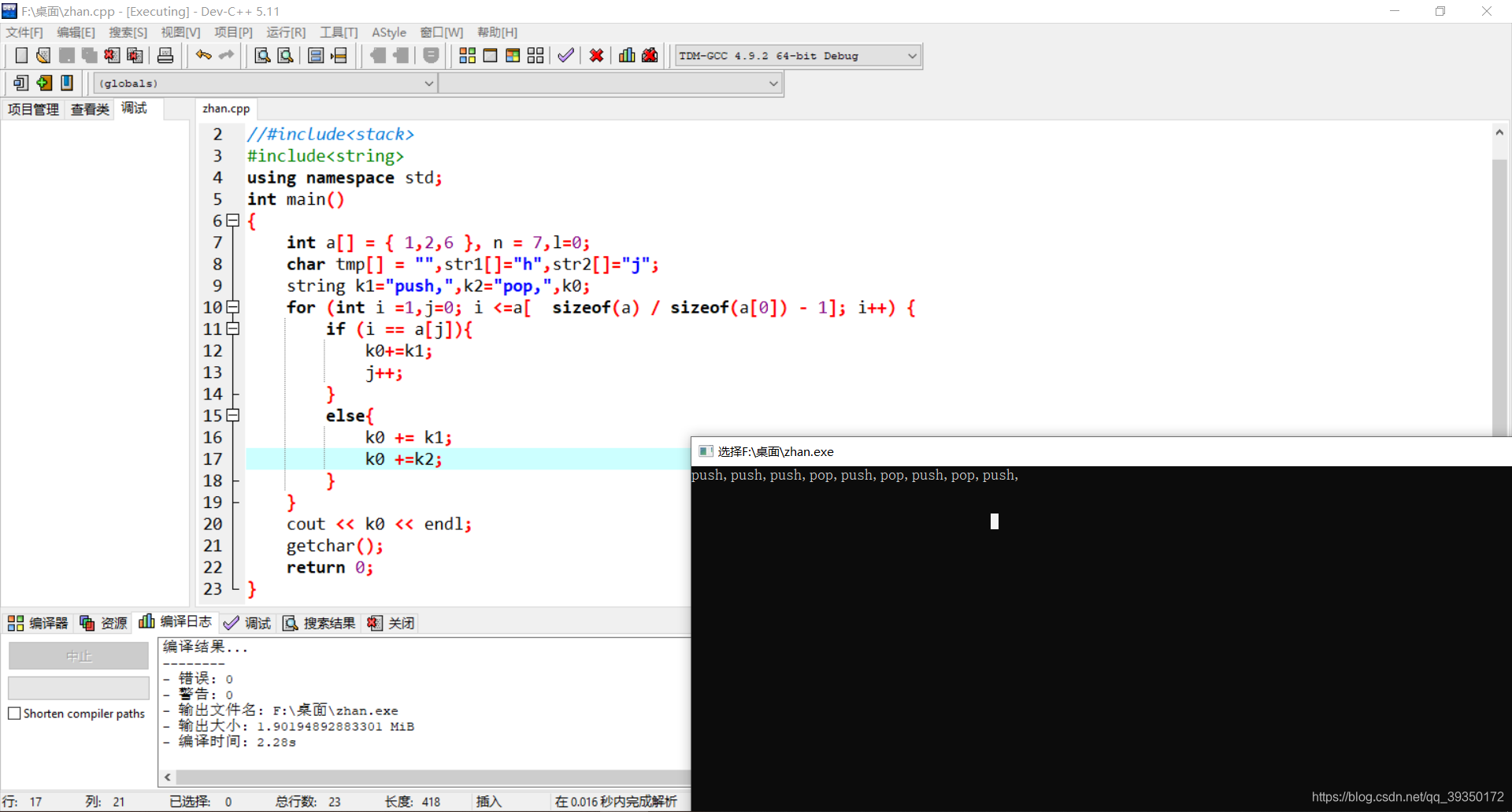The width and height of the screenshot is (1512, 812).
Task: Stop execution with the red X icon
Action: coord(597,55)
